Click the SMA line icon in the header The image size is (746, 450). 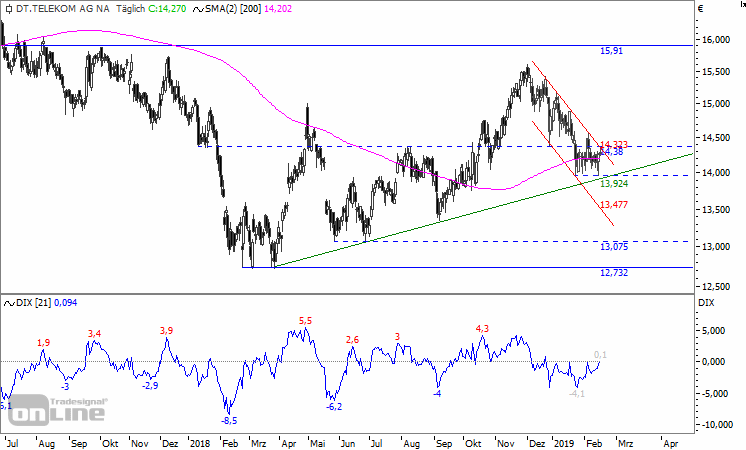(x=198, y=9)
